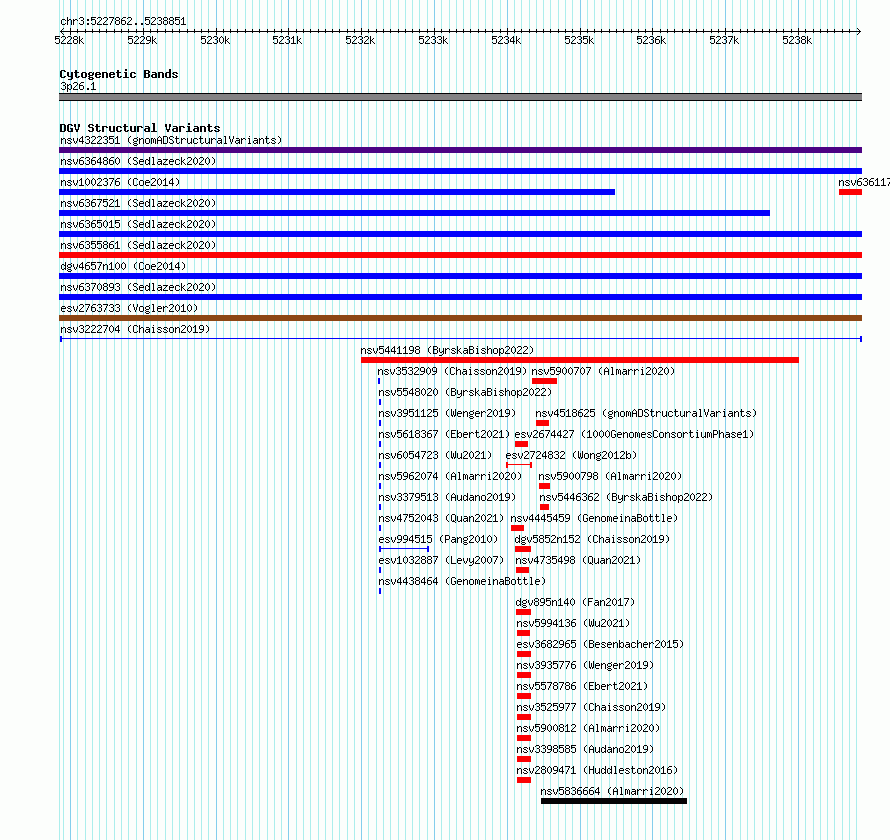890x840 pixels.
Task: Open nsv4445459 (GenomeinaBottle) label
Action: click(x=594, y=518)
